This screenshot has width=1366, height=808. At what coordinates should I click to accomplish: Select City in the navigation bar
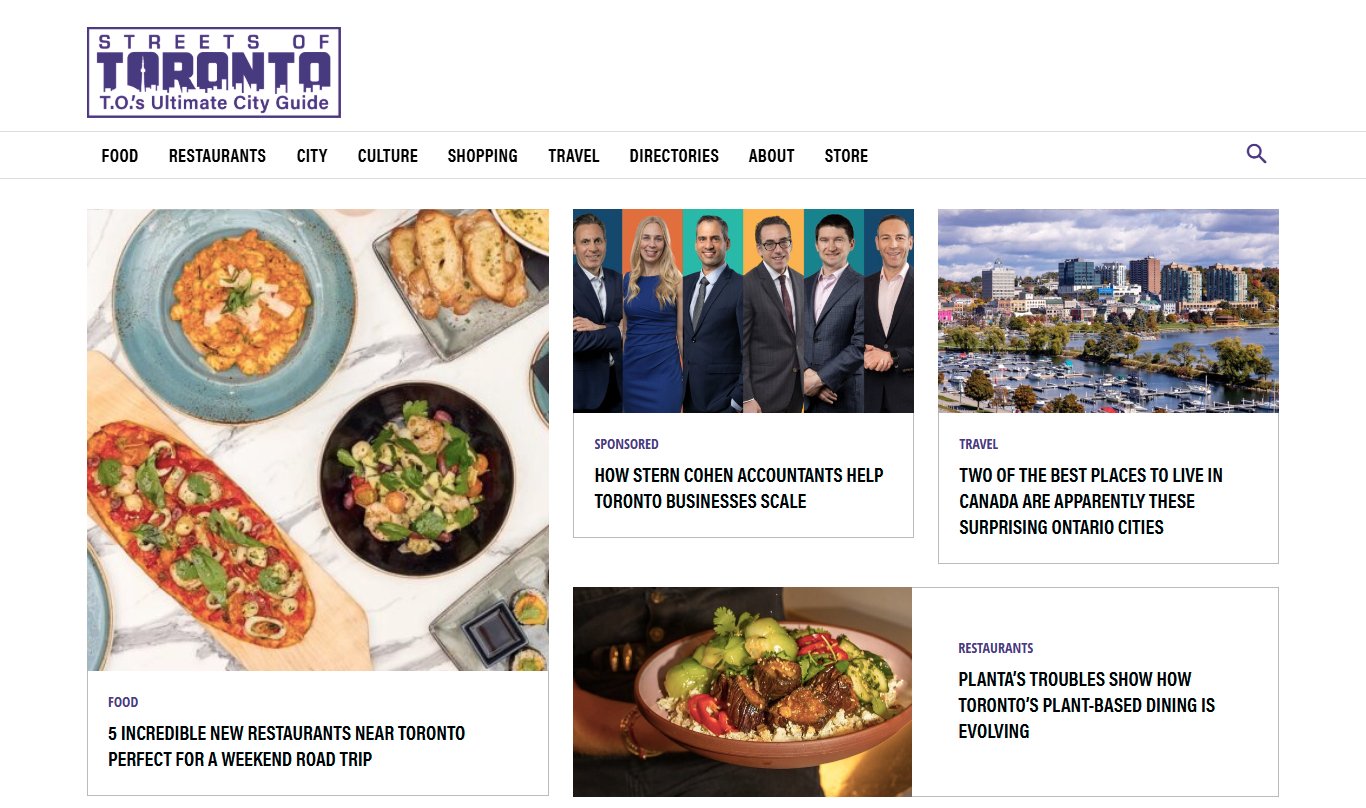(312, 156)
